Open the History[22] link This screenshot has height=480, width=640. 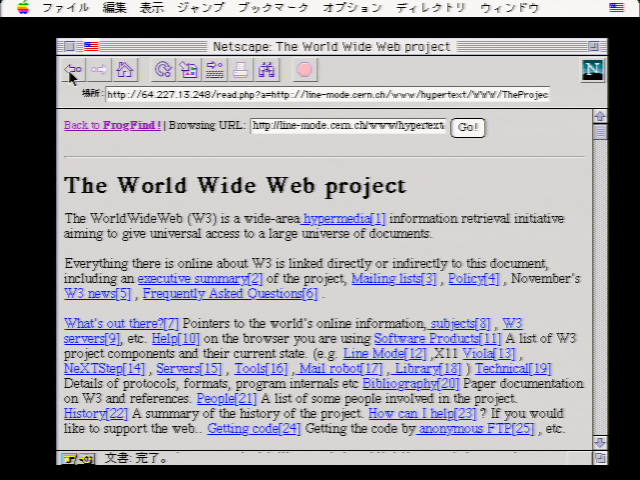tap(96, 414)
